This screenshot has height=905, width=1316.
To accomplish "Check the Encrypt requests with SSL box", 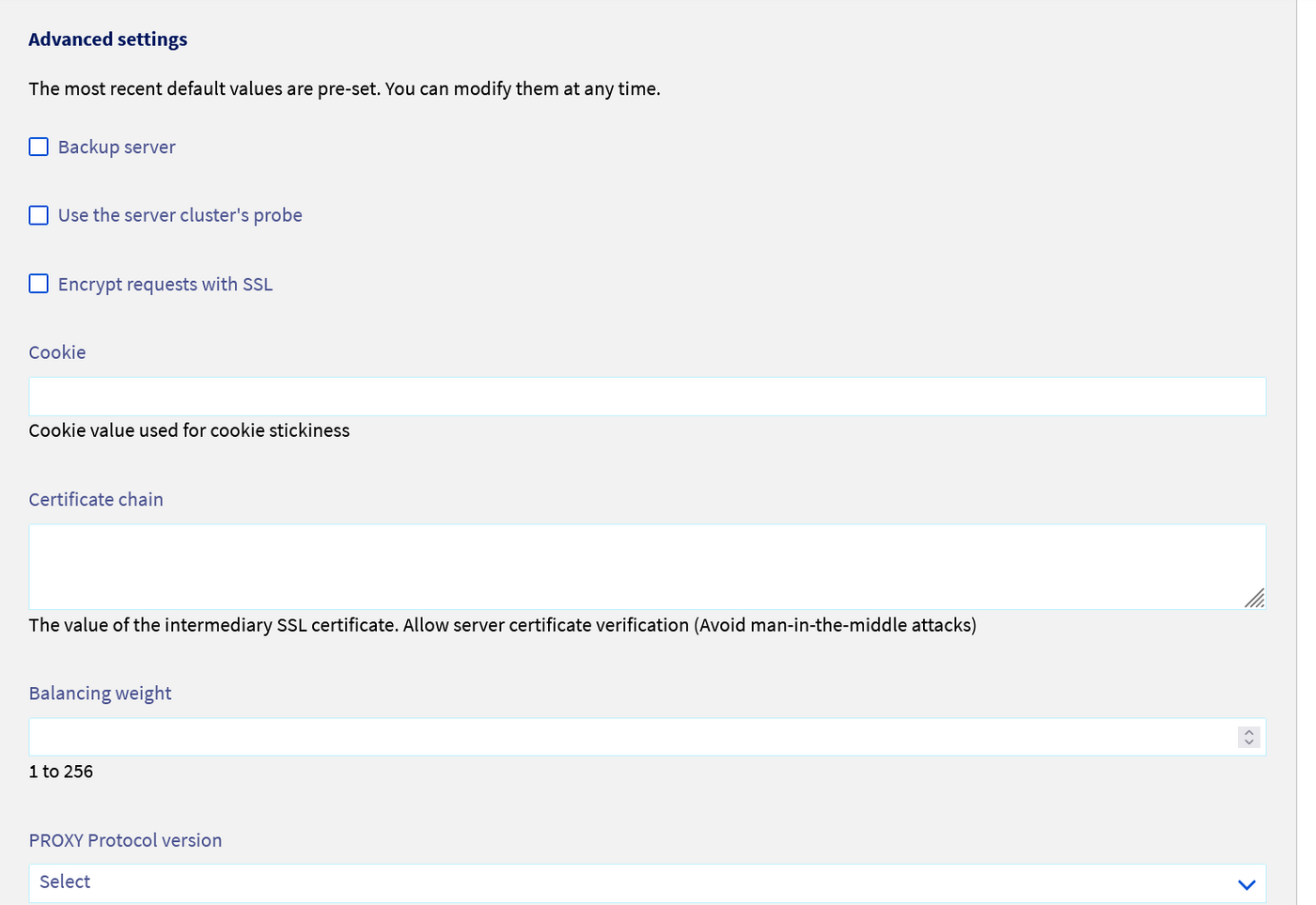I will [39, 284].
